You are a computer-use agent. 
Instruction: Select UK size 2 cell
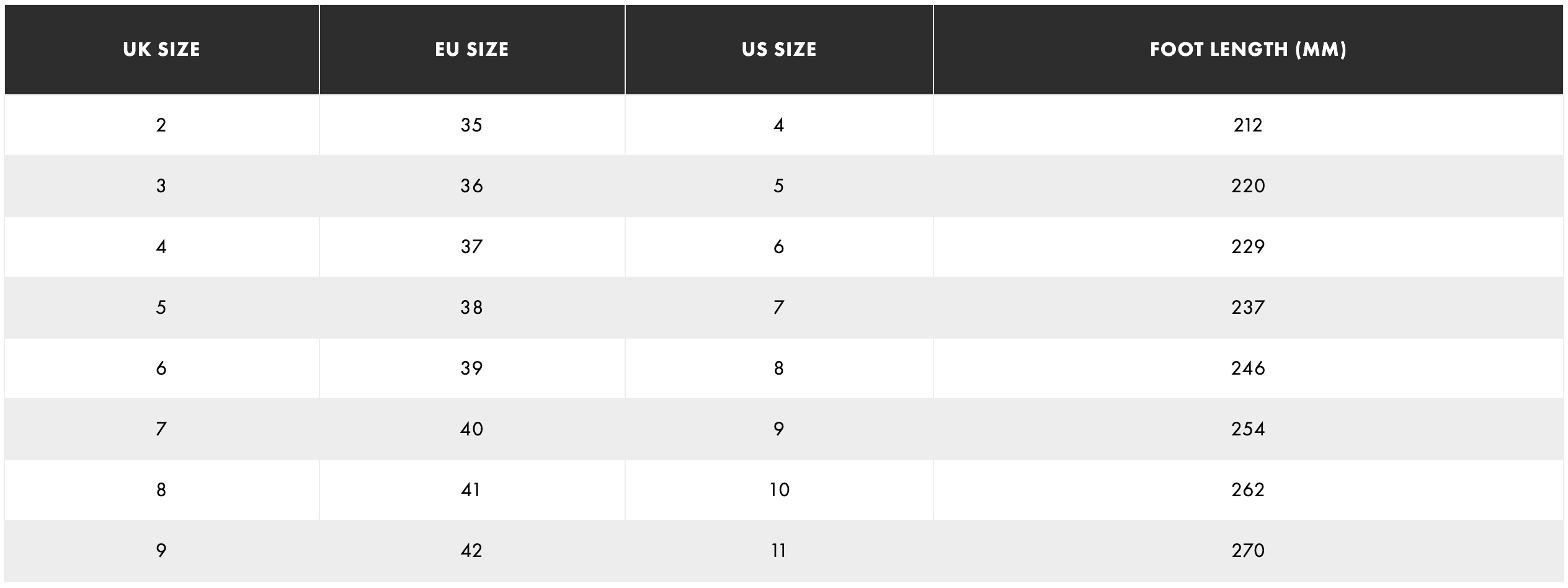click(x=161, y=125)
